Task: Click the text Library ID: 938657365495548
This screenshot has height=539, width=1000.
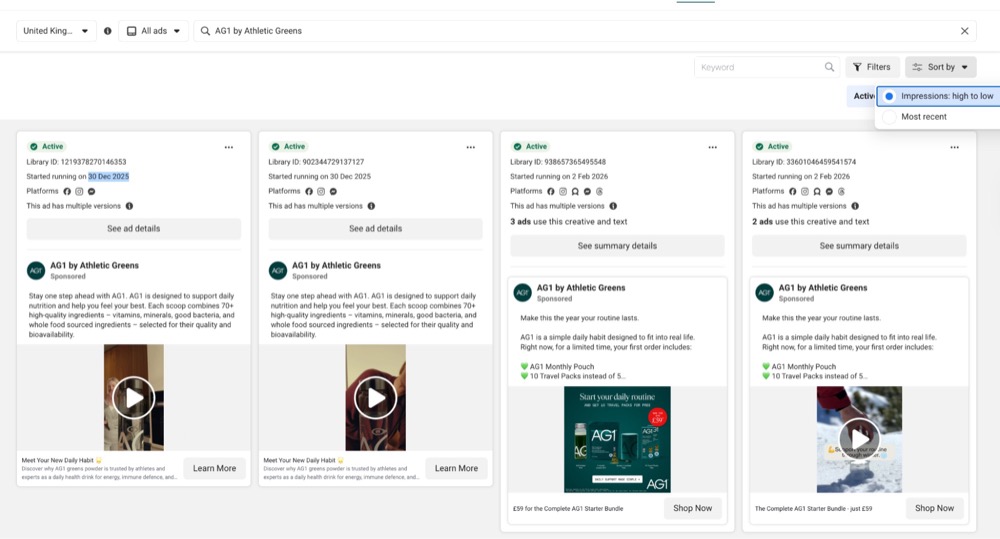Action: (x=558, y=162)
